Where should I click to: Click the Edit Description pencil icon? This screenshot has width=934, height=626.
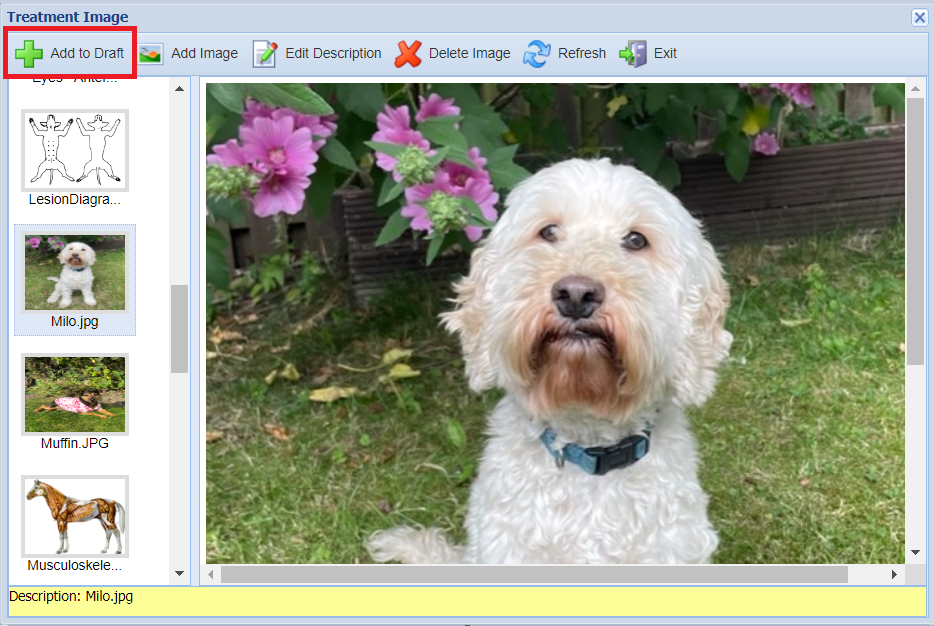264,54
